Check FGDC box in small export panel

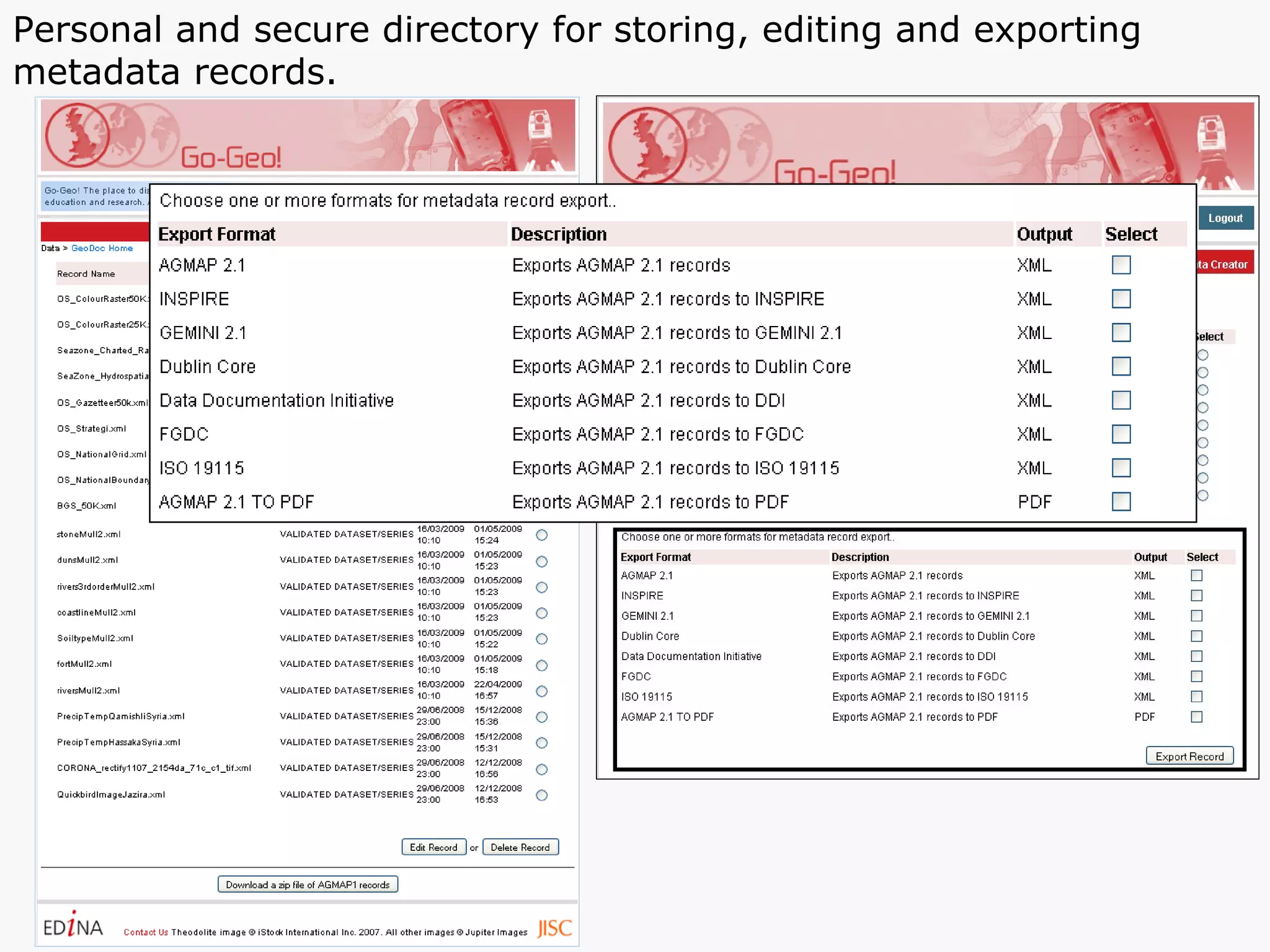[1197, 677]
